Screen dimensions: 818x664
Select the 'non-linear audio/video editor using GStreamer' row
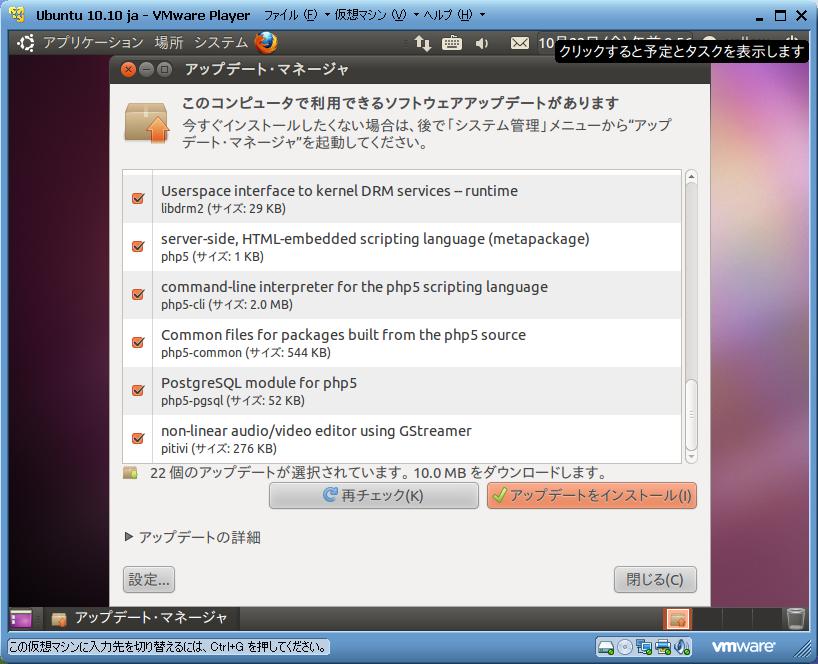click(402, 438)
